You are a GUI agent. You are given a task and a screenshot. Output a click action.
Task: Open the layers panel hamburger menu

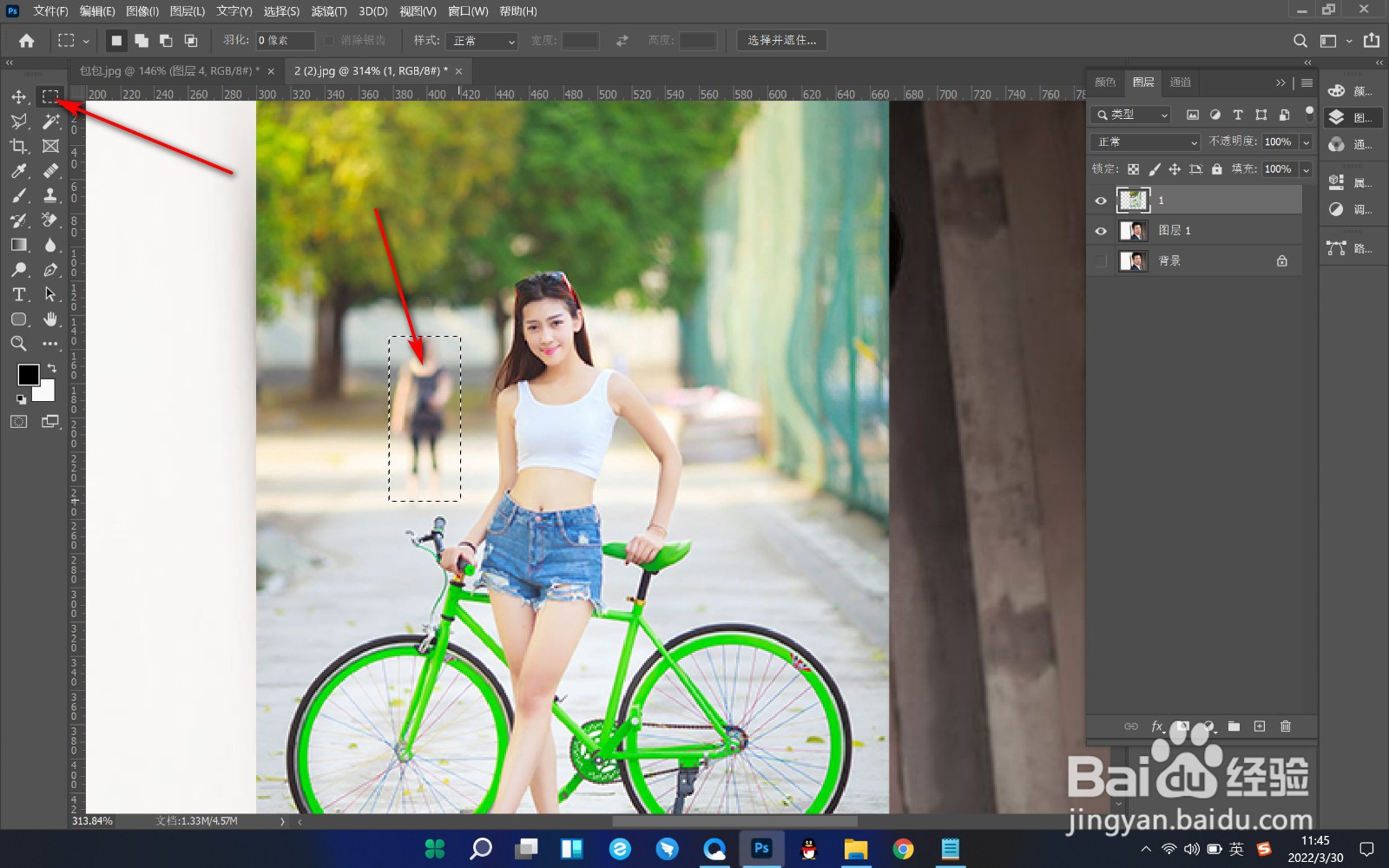coord(1307,82)
